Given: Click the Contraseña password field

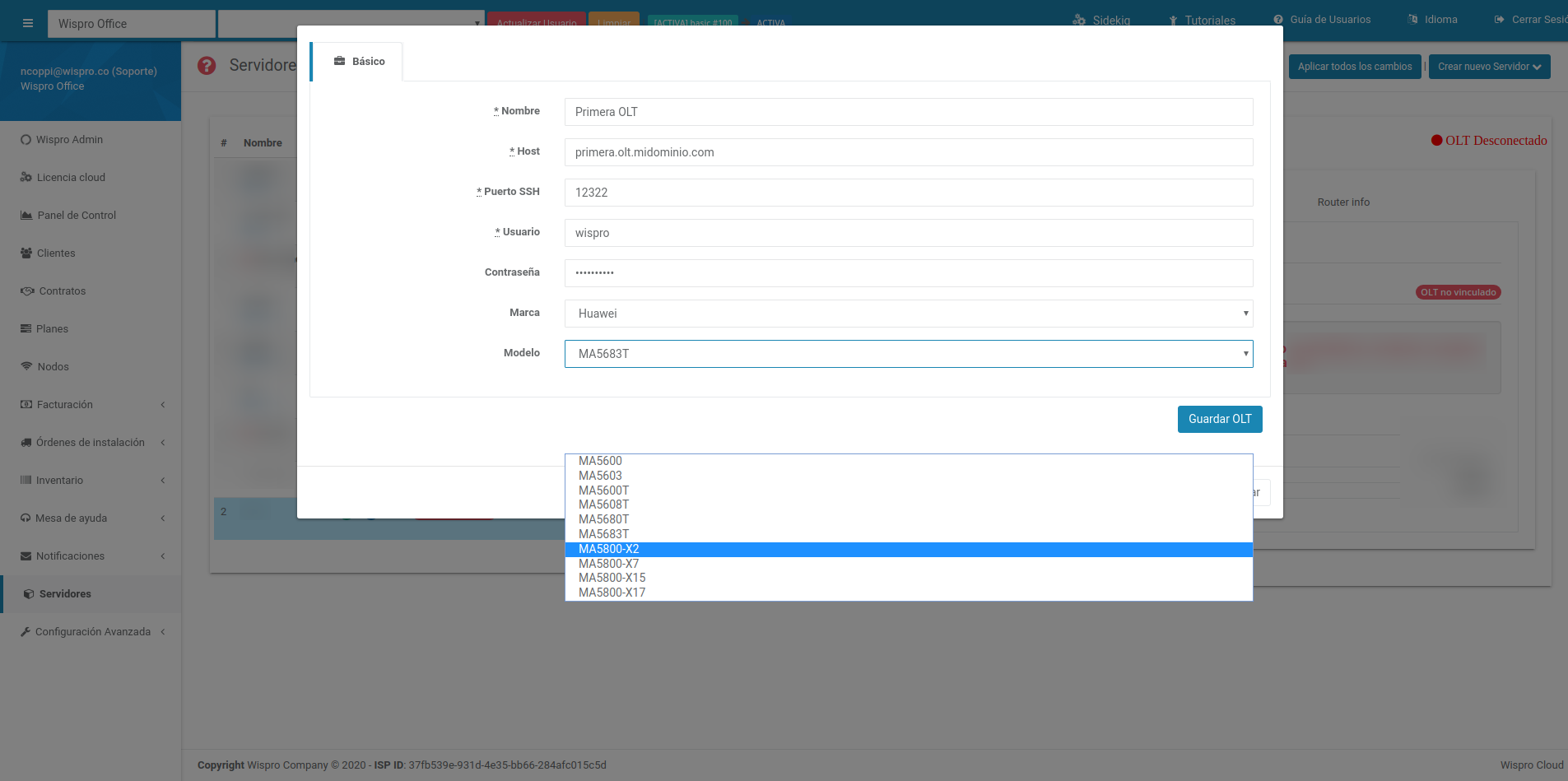Looking at the screenshot, I should (909, 273).
